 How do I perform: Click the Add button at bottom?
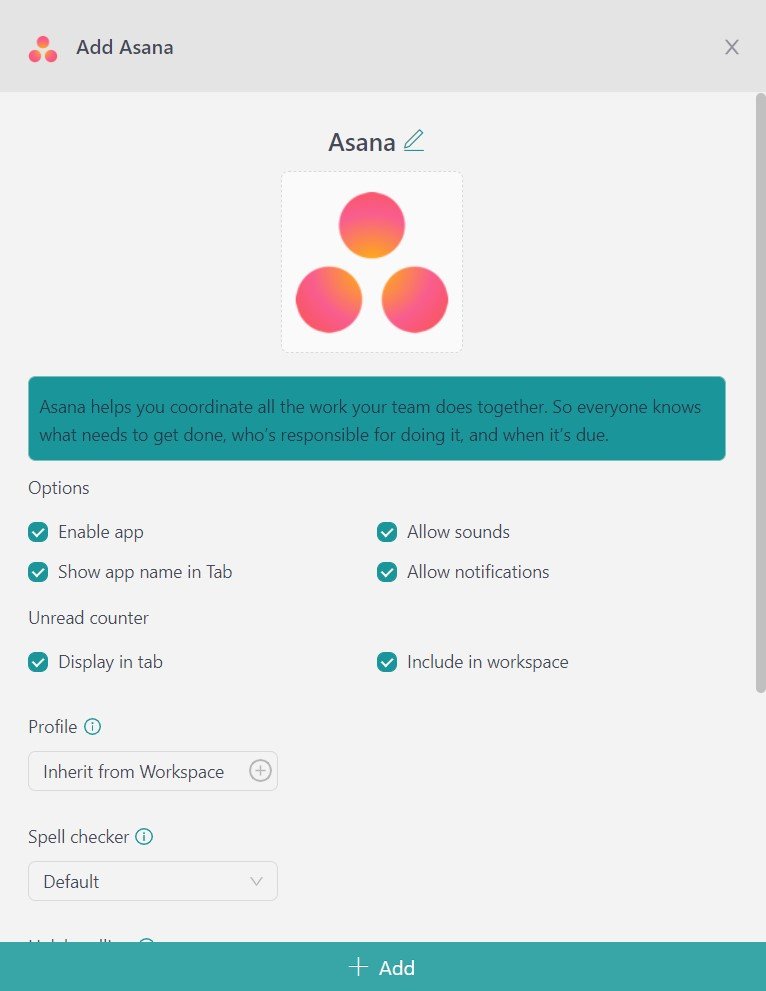(383, 967)
